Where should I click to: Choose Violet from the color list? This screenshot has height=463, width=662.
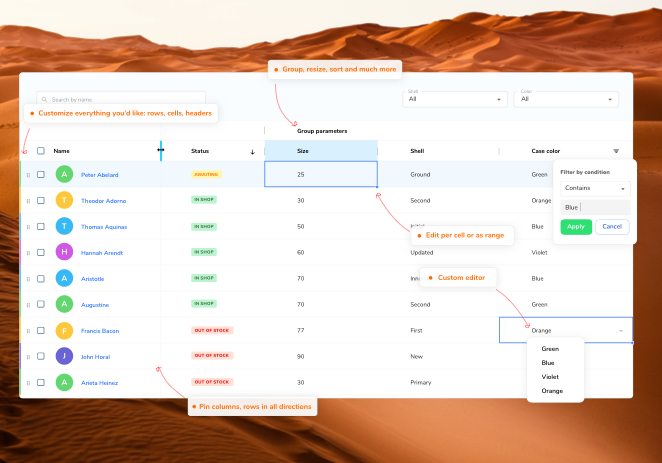click(550, 377)
